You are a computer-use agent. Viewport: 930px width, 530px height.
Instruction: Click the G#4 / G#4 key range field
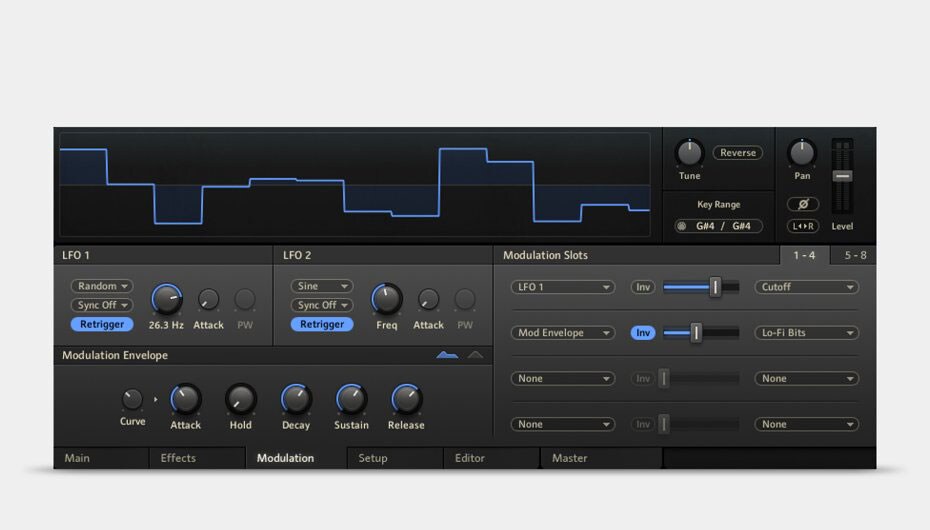point(718,226)
